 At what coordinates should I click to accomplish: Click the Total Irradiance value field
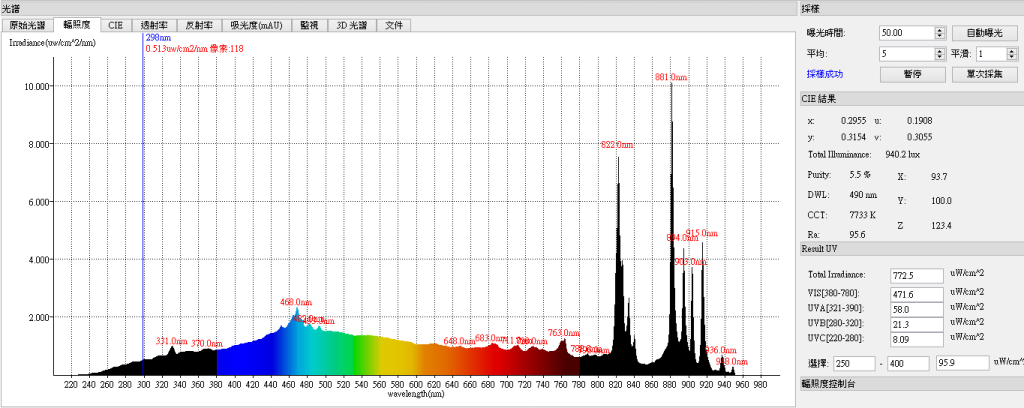point(916,274)
